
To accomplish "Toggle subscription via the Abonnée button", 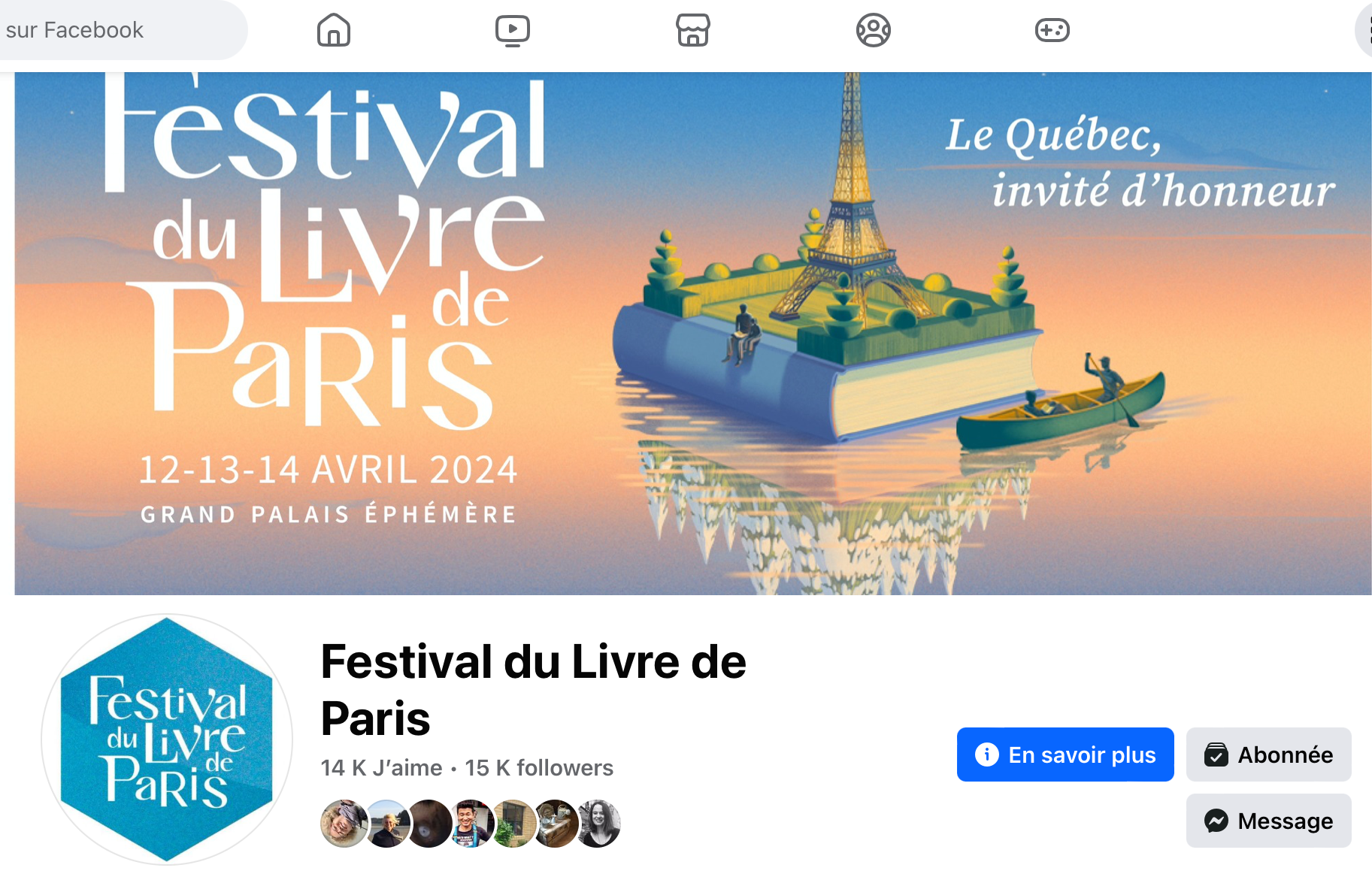I will point(1268,755).
